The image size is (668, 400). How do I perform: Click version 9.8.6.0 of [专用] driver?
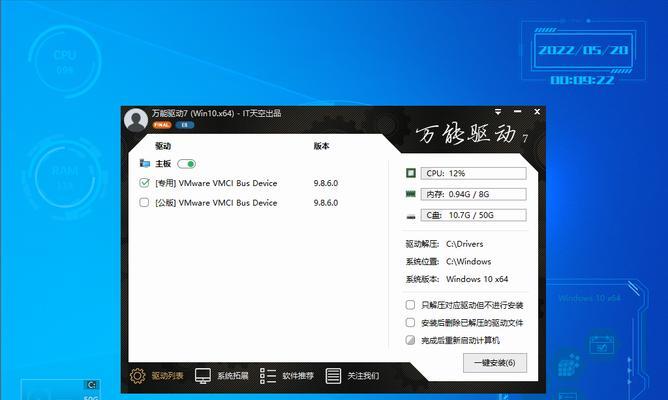click(x=326, y=183)
